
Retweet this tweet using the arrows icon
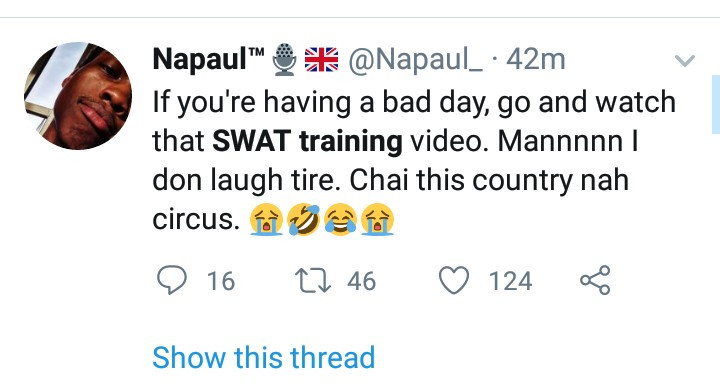click(x=312, y=281)
